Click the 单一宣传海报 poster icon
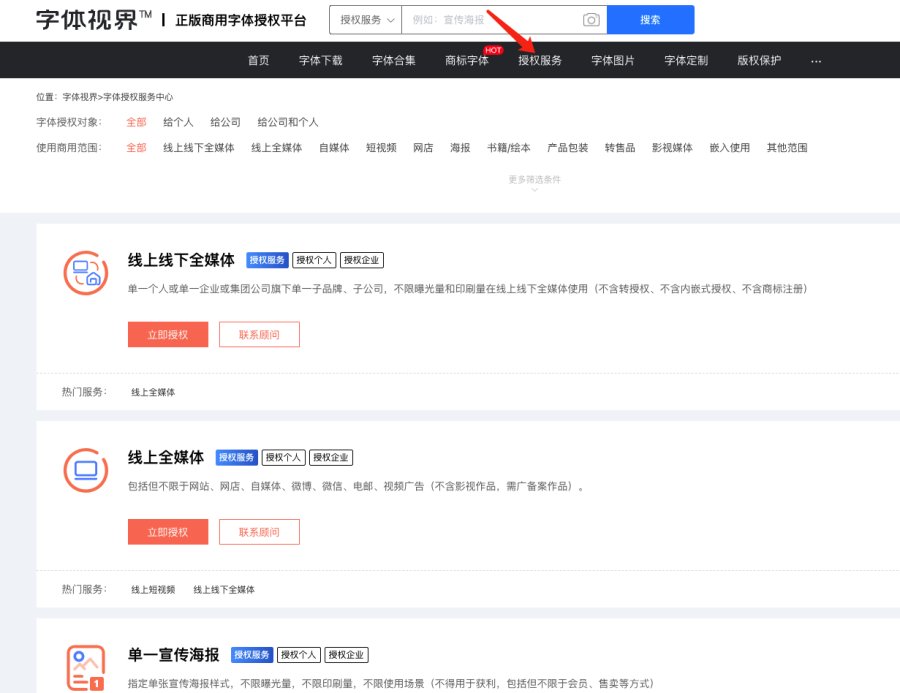The image size is (900, 693). click(x=85, y=667)
